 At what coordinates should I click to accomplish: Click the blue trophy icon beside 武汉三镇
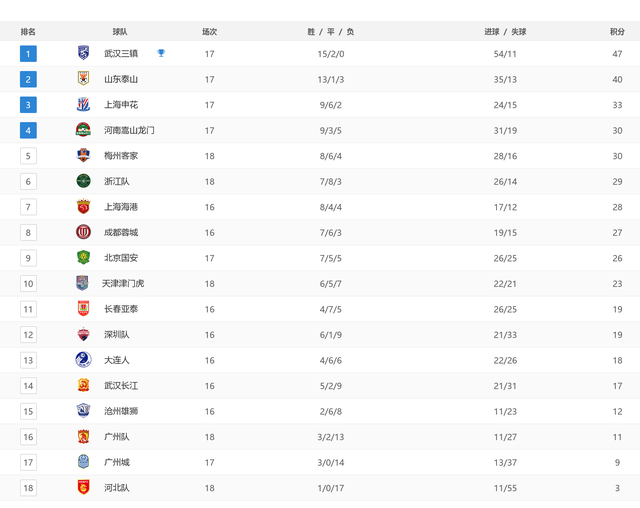161,53
